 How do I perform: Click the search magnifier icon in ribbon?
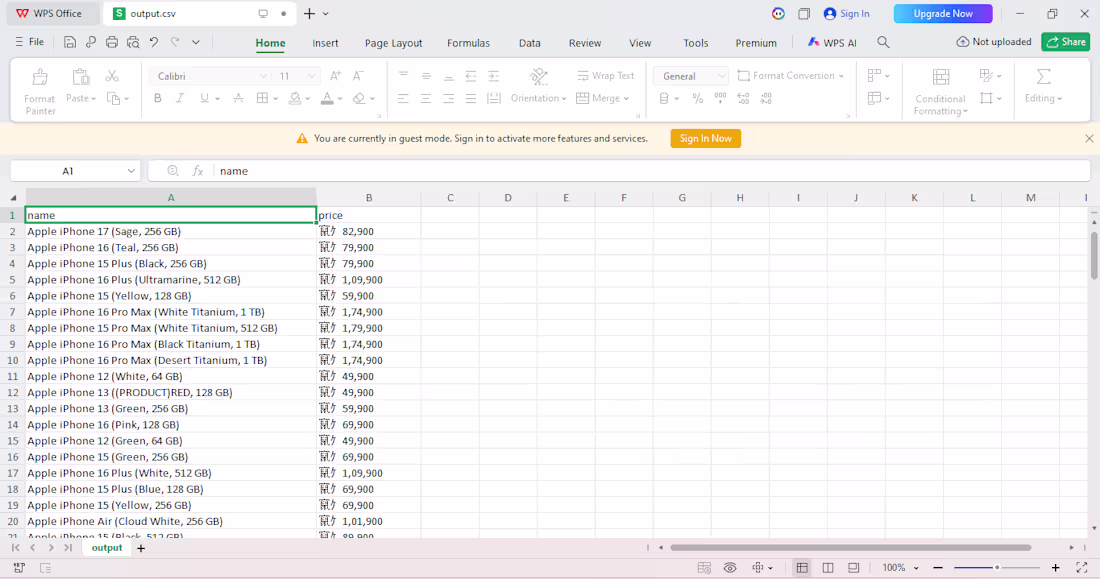click(883, 43)
